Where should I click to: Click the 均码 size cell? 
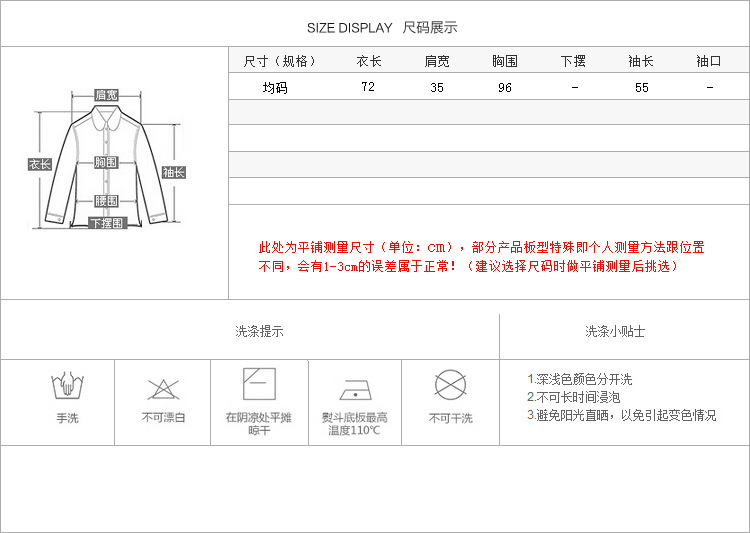point(275,88)
